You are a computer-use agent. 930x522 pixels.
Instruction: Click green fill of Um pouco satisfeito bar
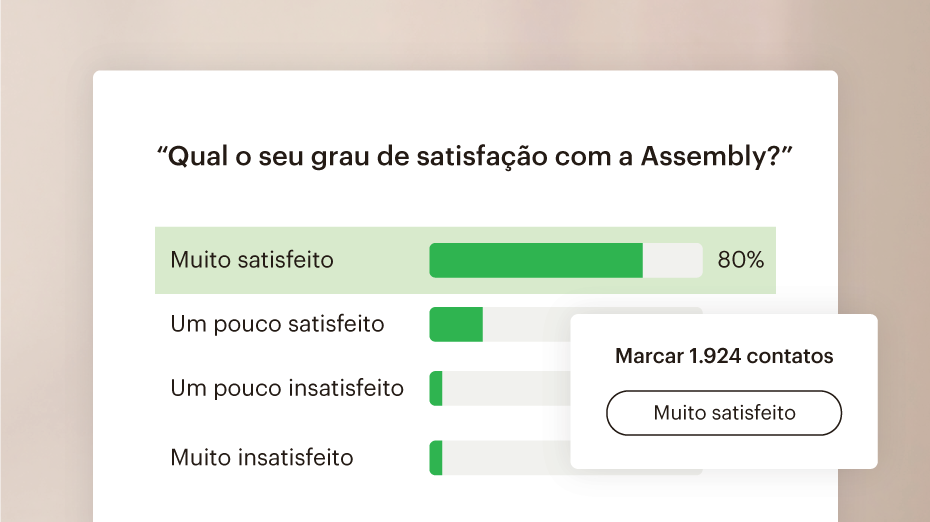click(456, 324)
